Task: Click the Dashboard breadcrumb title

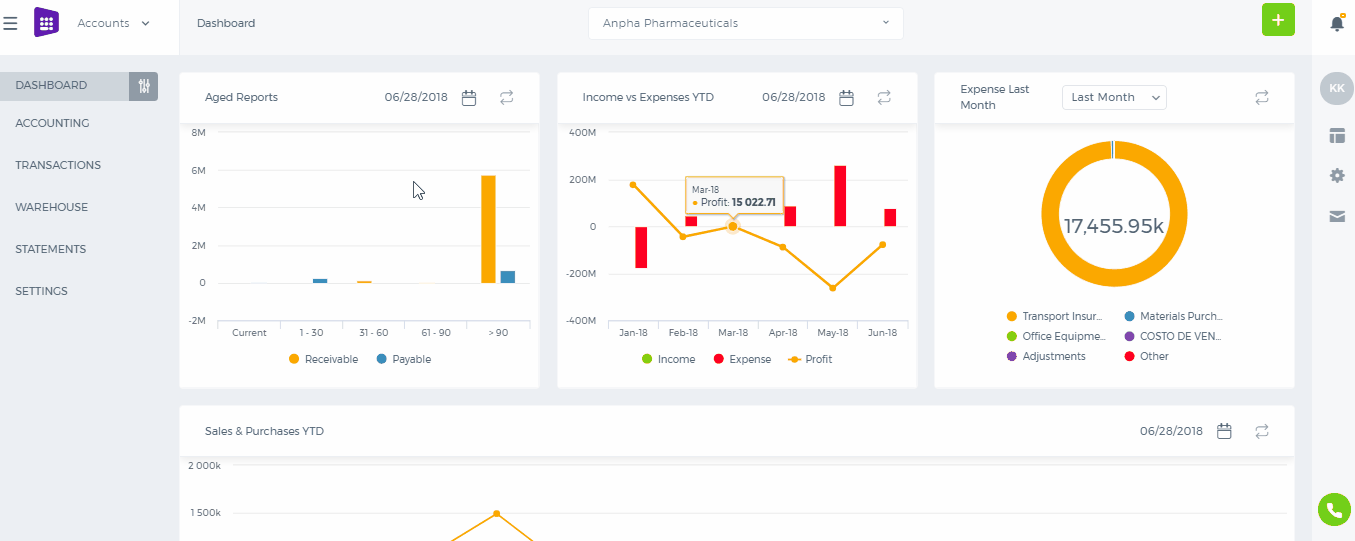Action: tap(226, 23)
